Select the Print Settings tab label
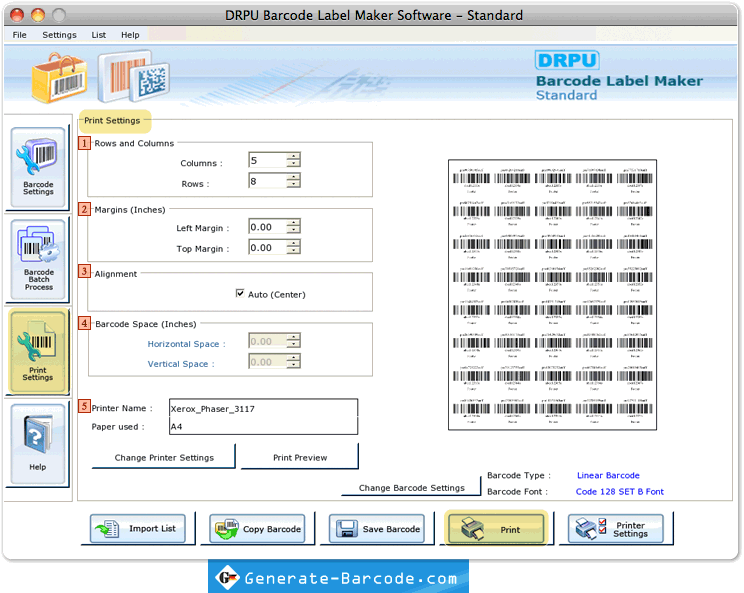The image size is (744, 593). click(x=112, y=120)
